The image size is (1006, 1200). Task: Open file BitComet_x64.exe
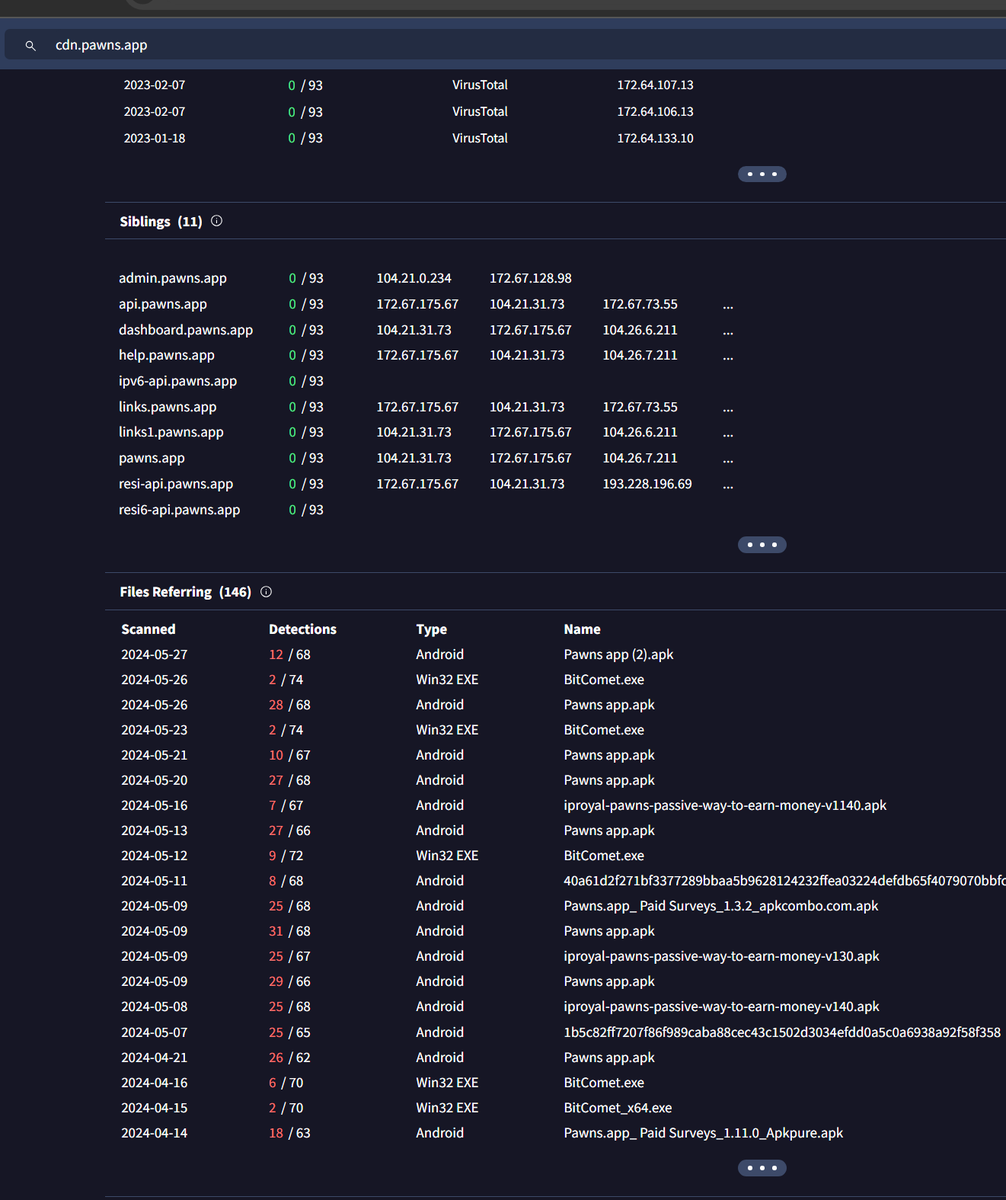(618, 1107)
